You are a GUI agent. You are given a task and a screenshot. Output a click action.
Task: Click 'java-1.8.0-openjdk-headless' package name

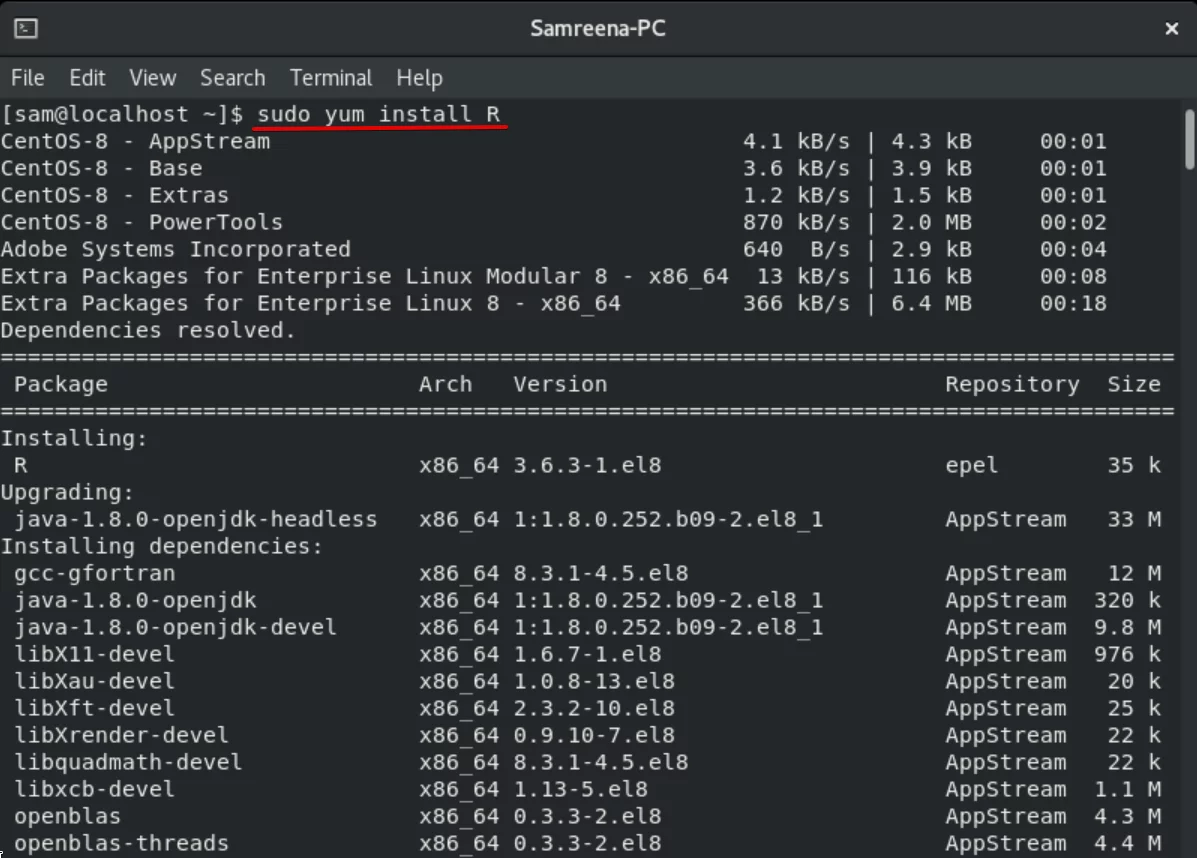tap(195, 519)
